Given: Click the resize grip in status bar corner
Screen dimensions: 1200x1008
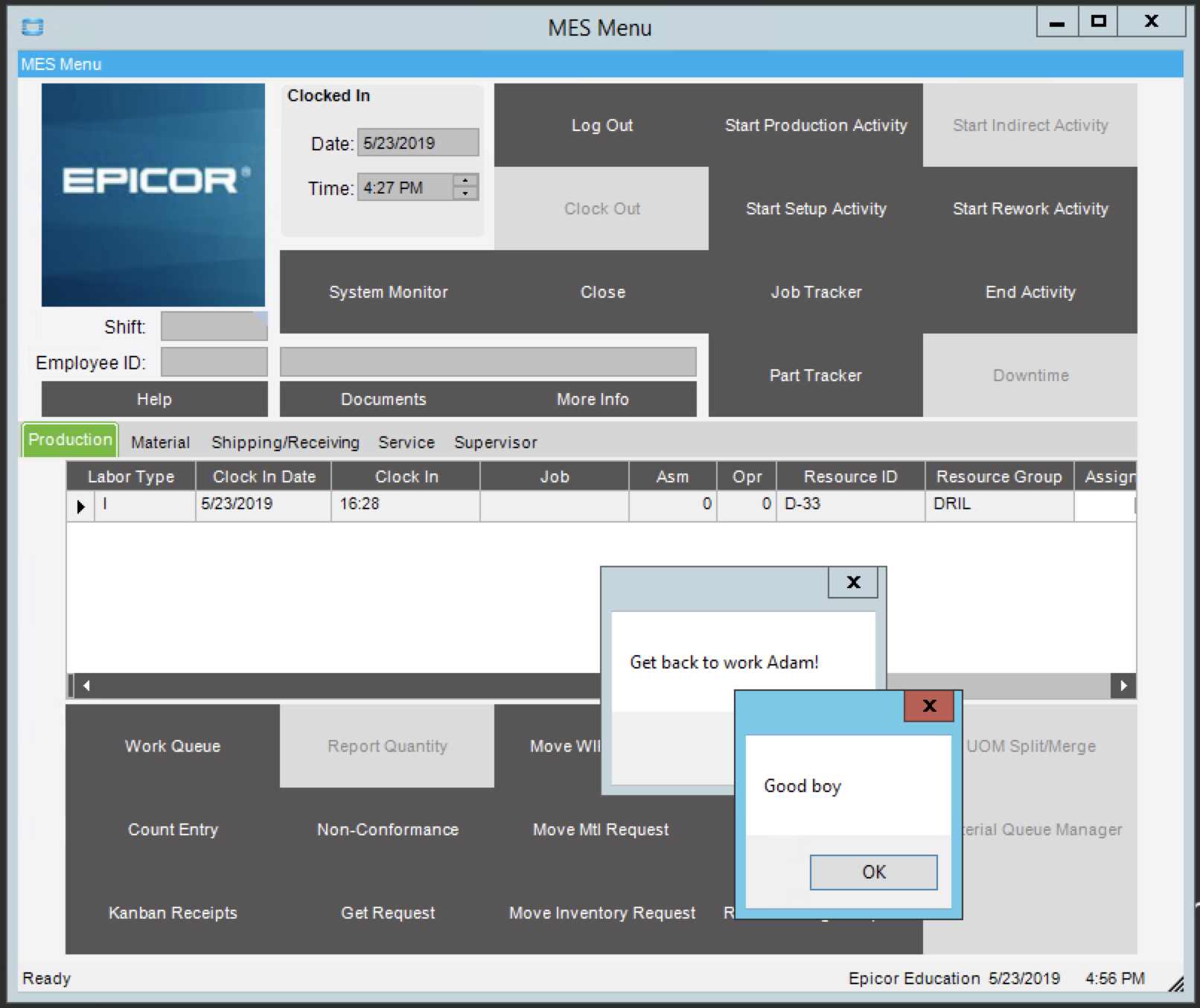Looking at the screenshot, I should tap(1175, 983).
